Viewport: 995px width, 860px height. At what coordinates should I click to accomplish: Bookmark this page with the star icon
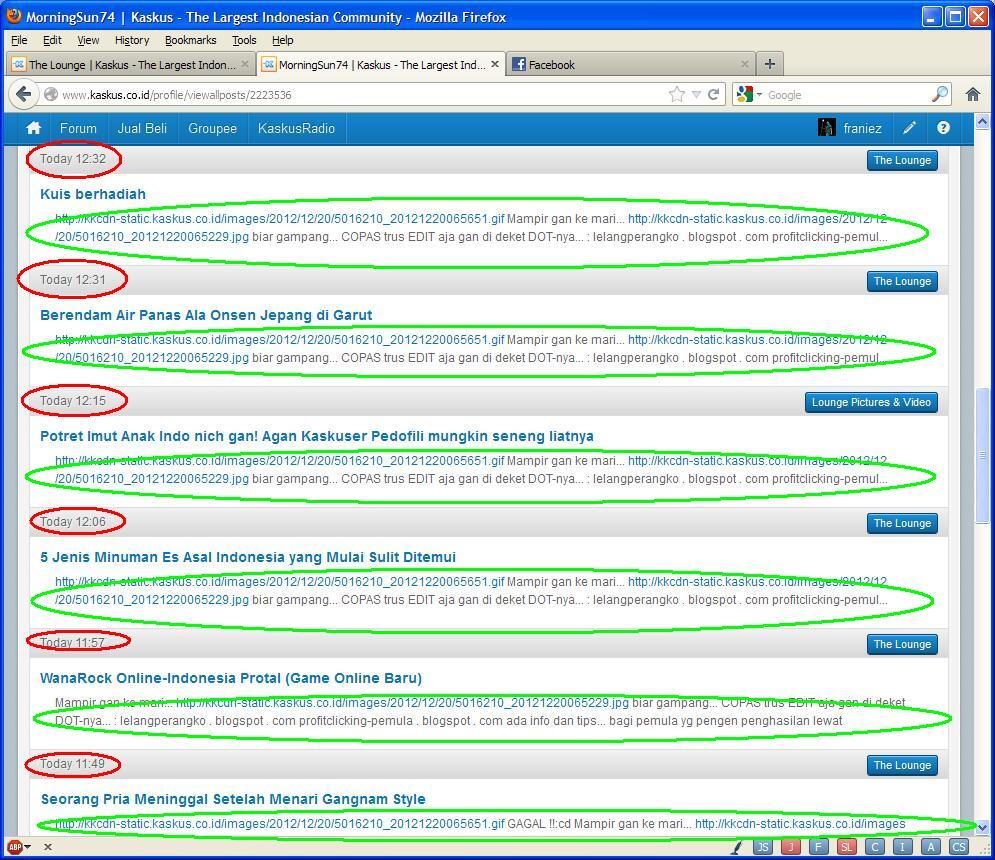point(677,95)
